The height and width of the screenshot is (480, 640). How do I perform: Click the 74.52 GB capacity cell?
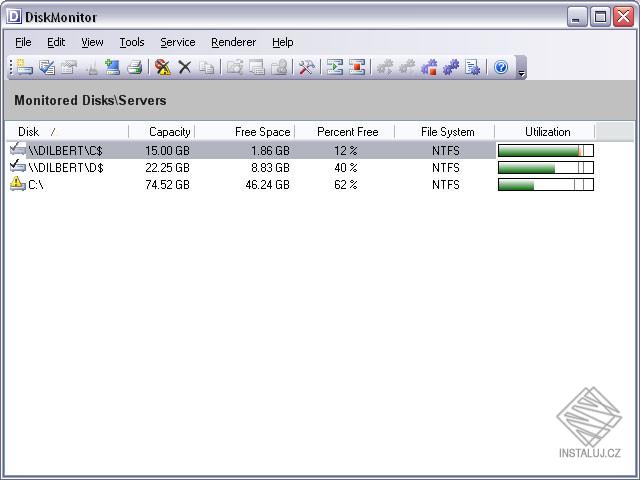167,185
